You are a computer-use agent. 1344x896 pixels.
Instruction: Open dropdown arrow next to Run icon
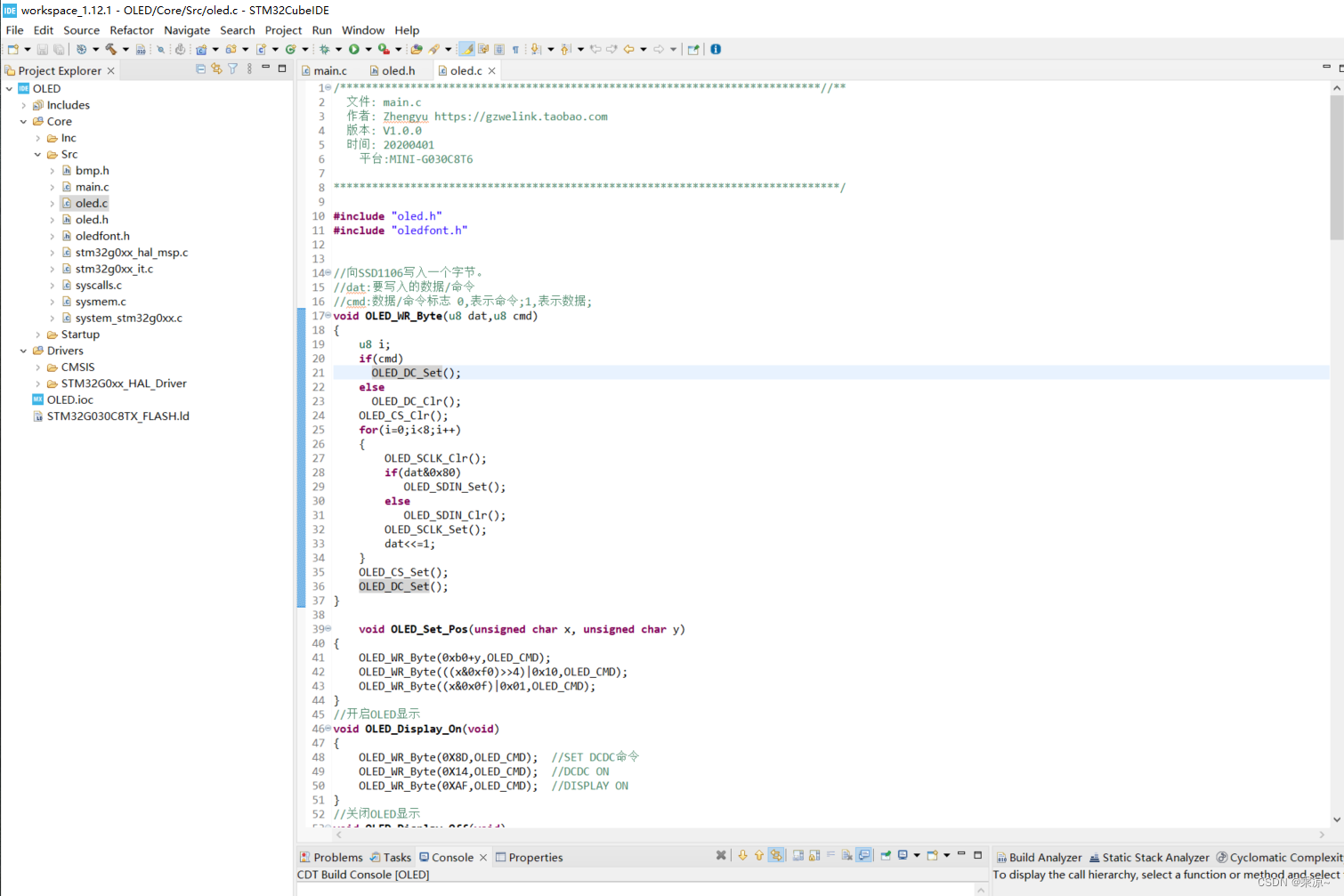(368, 49)
